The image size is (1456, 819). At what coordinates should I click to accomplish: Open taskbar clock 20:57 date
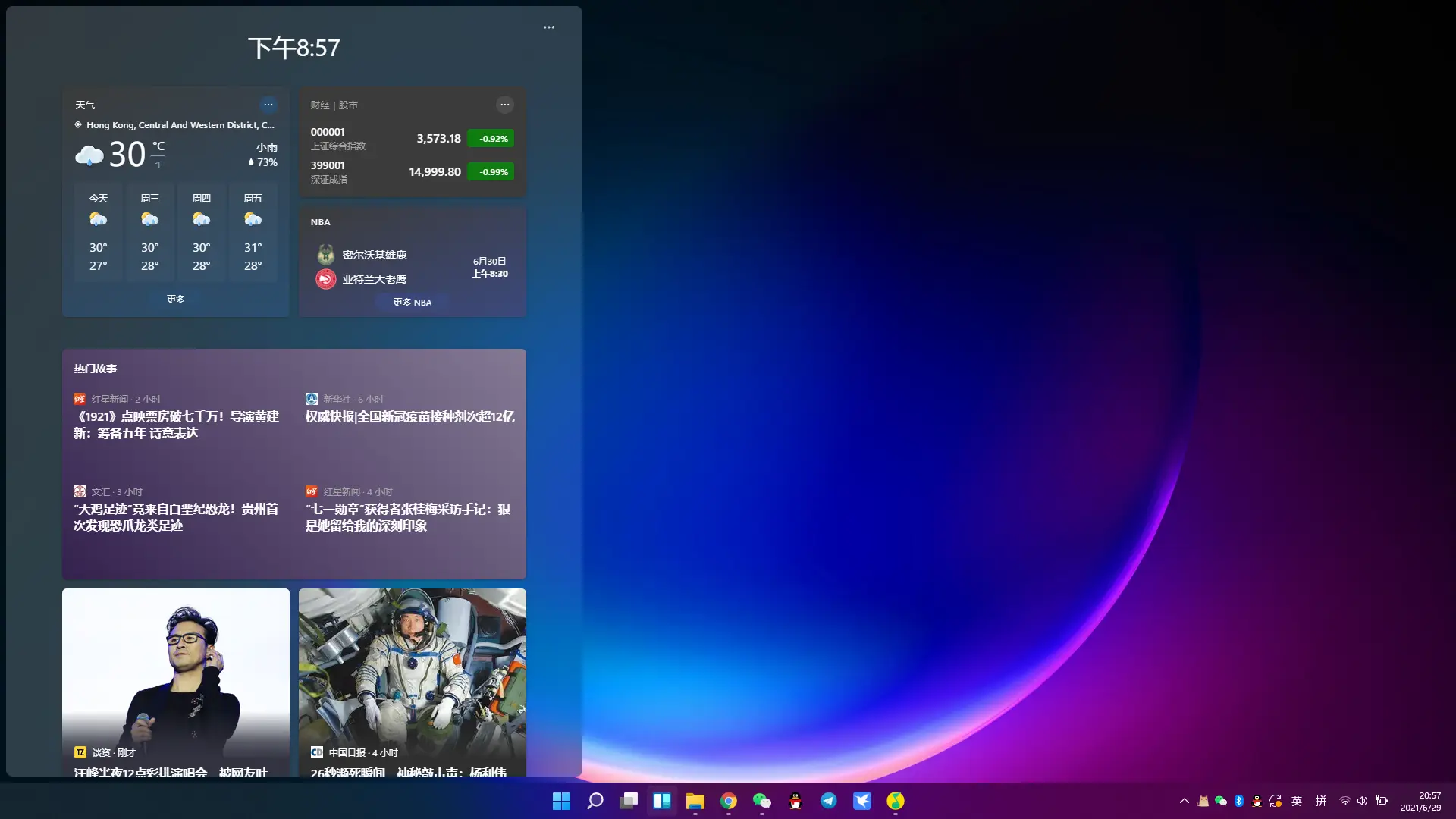[1420, 801]
